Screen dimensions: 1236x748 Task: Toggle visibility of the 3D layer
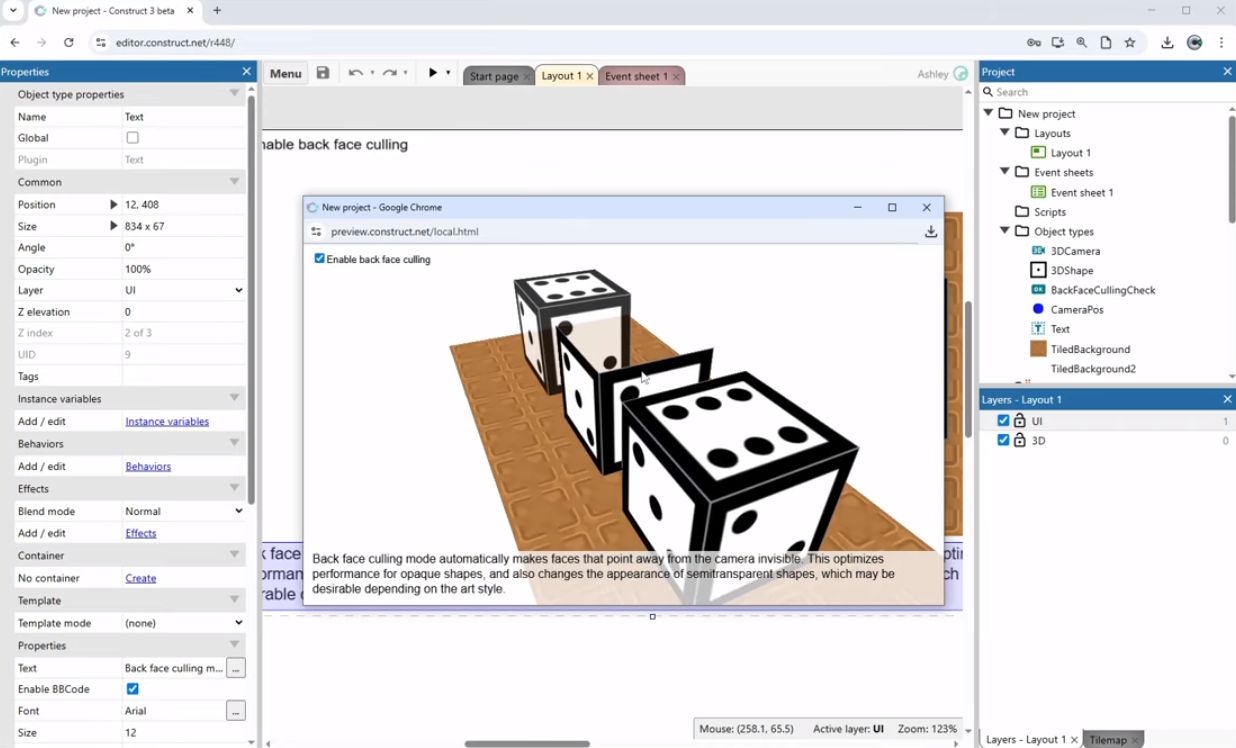click(1003, 440)
